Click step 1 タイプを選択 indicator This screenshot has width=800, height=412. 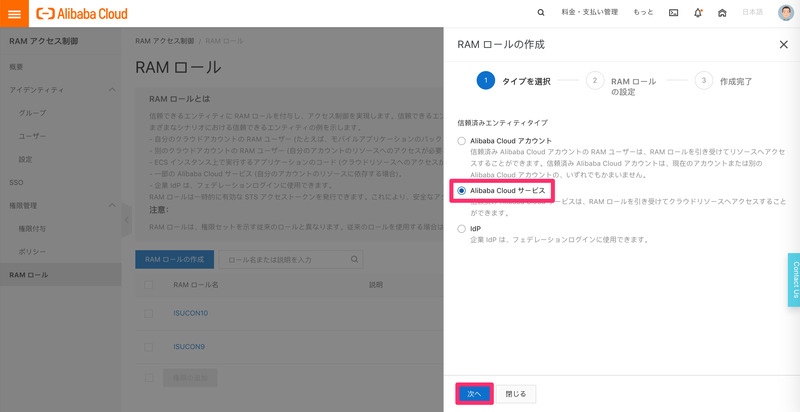pos(513,81)
